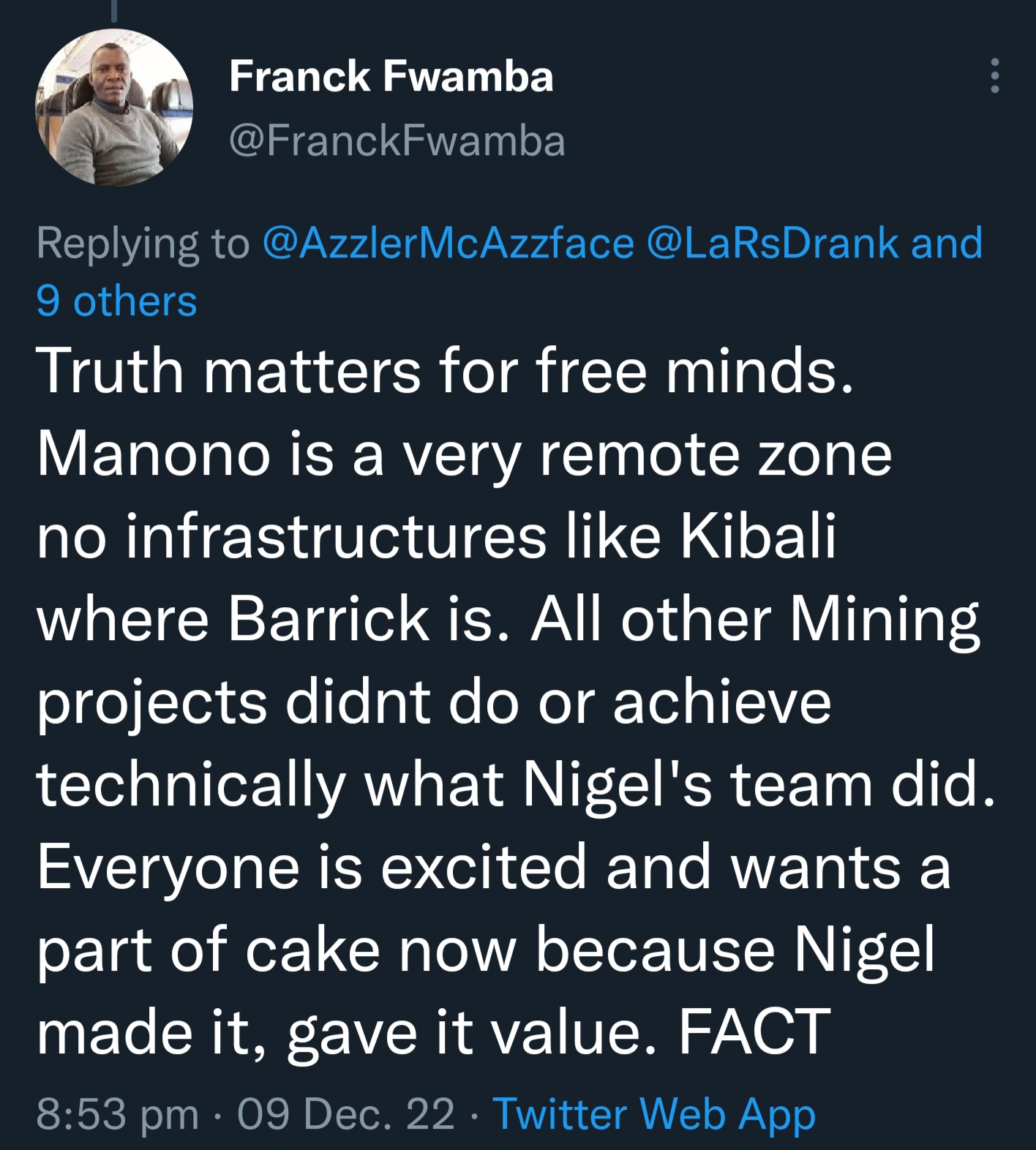Viewport: 1036px width, 1150px height.
Task: Click the word "Manono" in the tweet
Action: pos(154,454)
